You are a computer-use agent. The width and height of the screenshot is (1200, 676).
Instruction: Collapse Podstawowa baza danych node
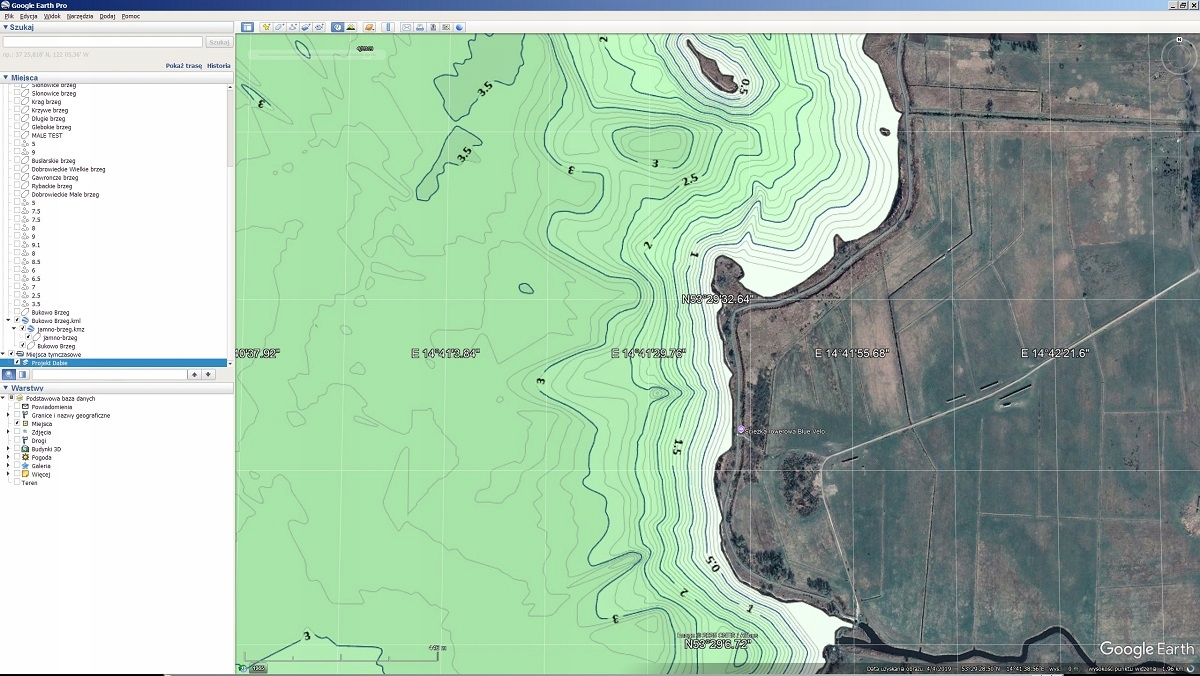(3, 398)
